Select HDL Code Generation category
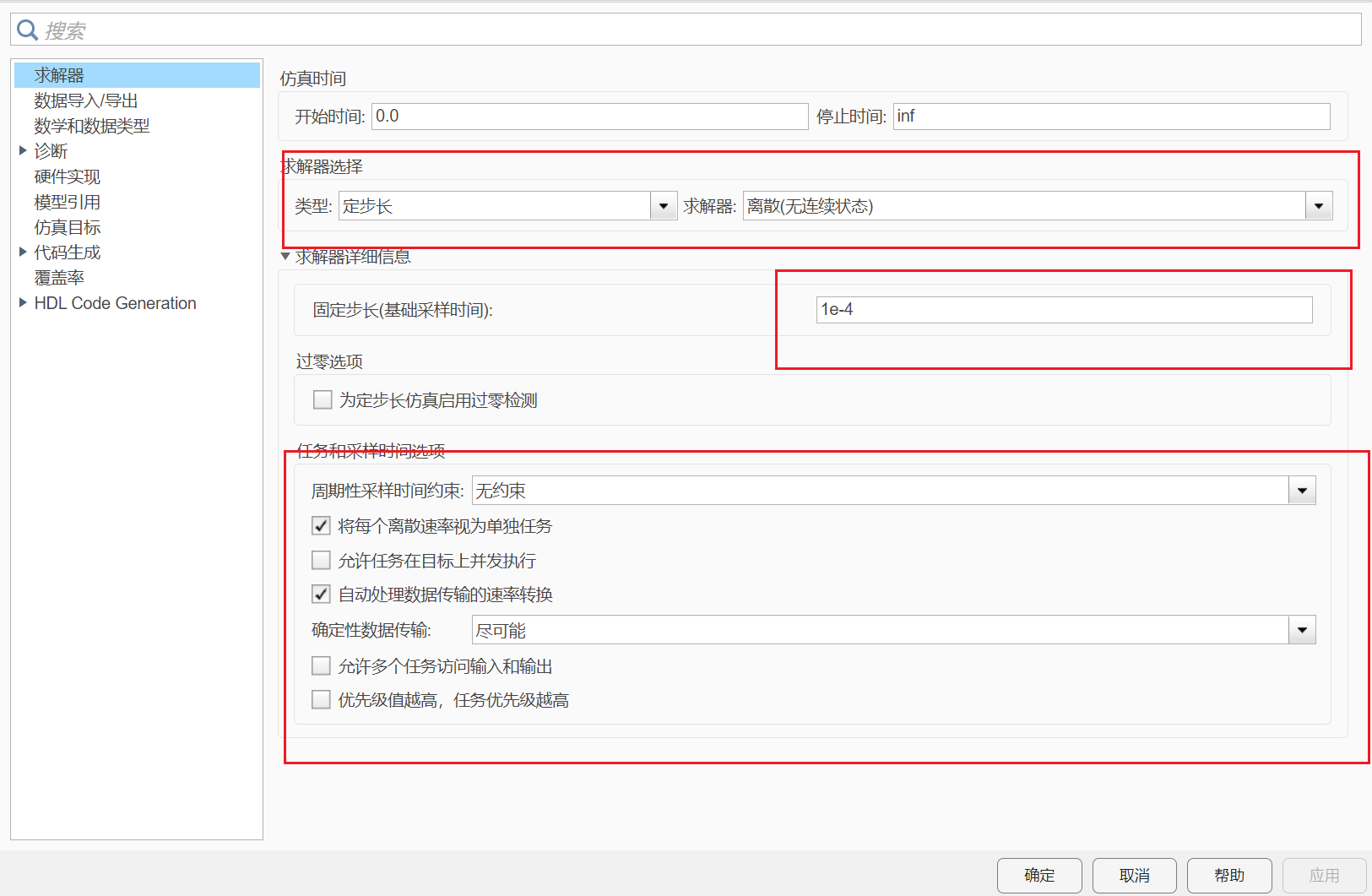Image resolution: width=1372 pixels, height=896 pixels. pyautogui.click(x=116, y=303)
